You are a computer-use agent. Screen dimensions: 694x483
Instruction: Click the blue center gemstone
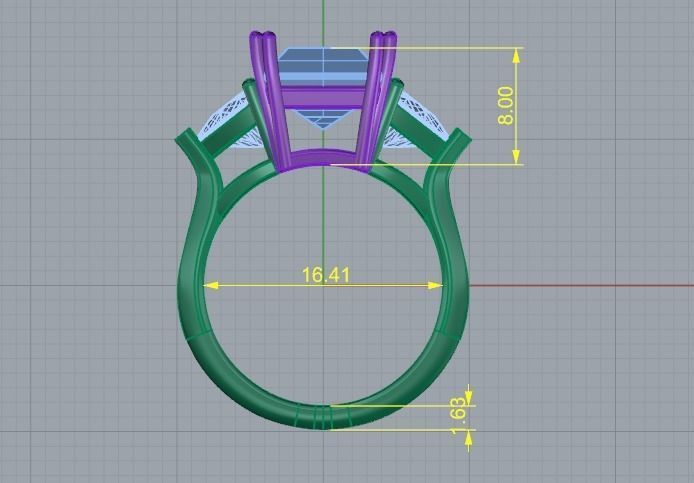pos(323,64)
